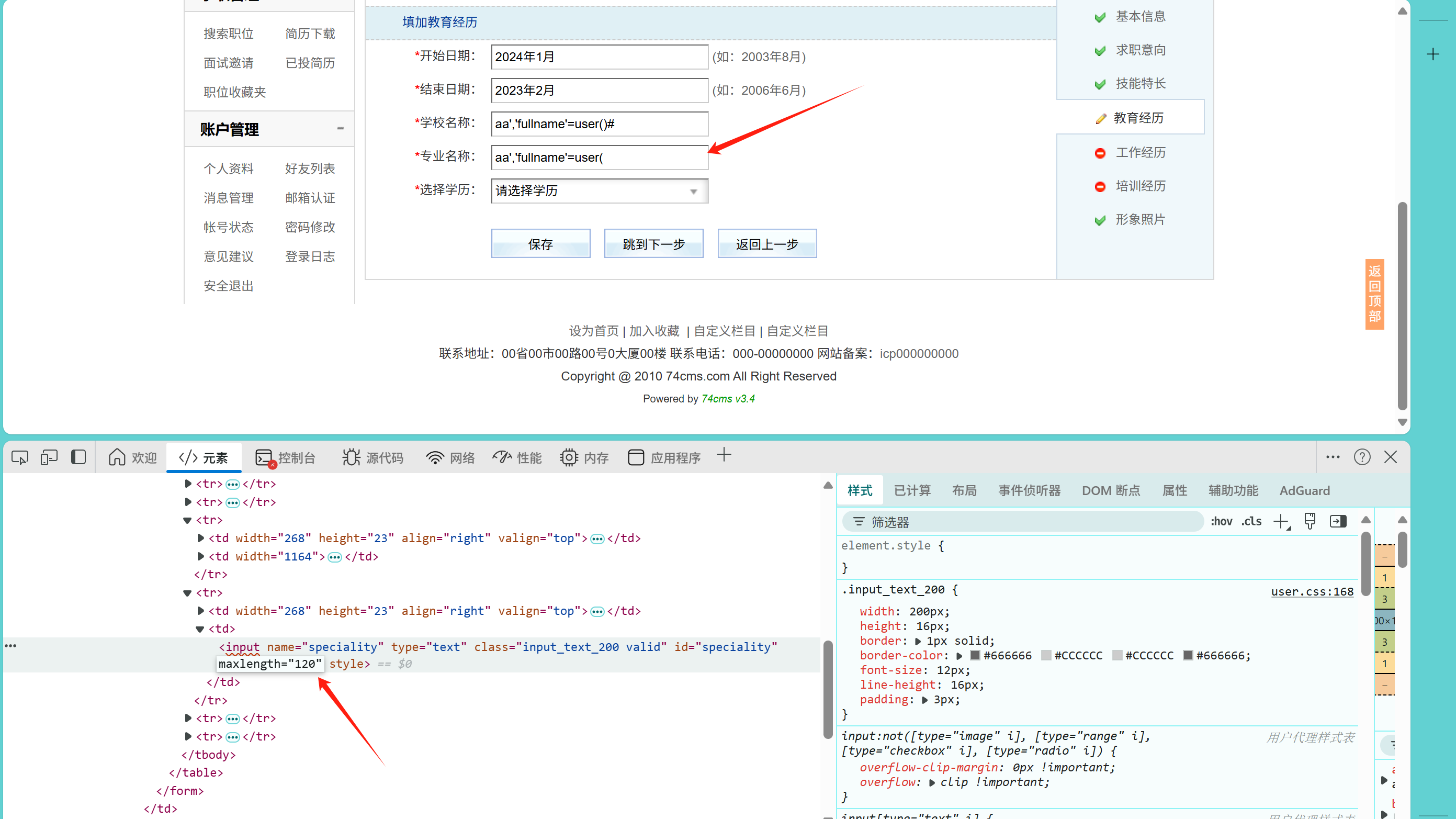Viewport: 1456px width, 819px height.
Task: Toggle computed styles sidebar icon
Action: [x=1338, y=521]
